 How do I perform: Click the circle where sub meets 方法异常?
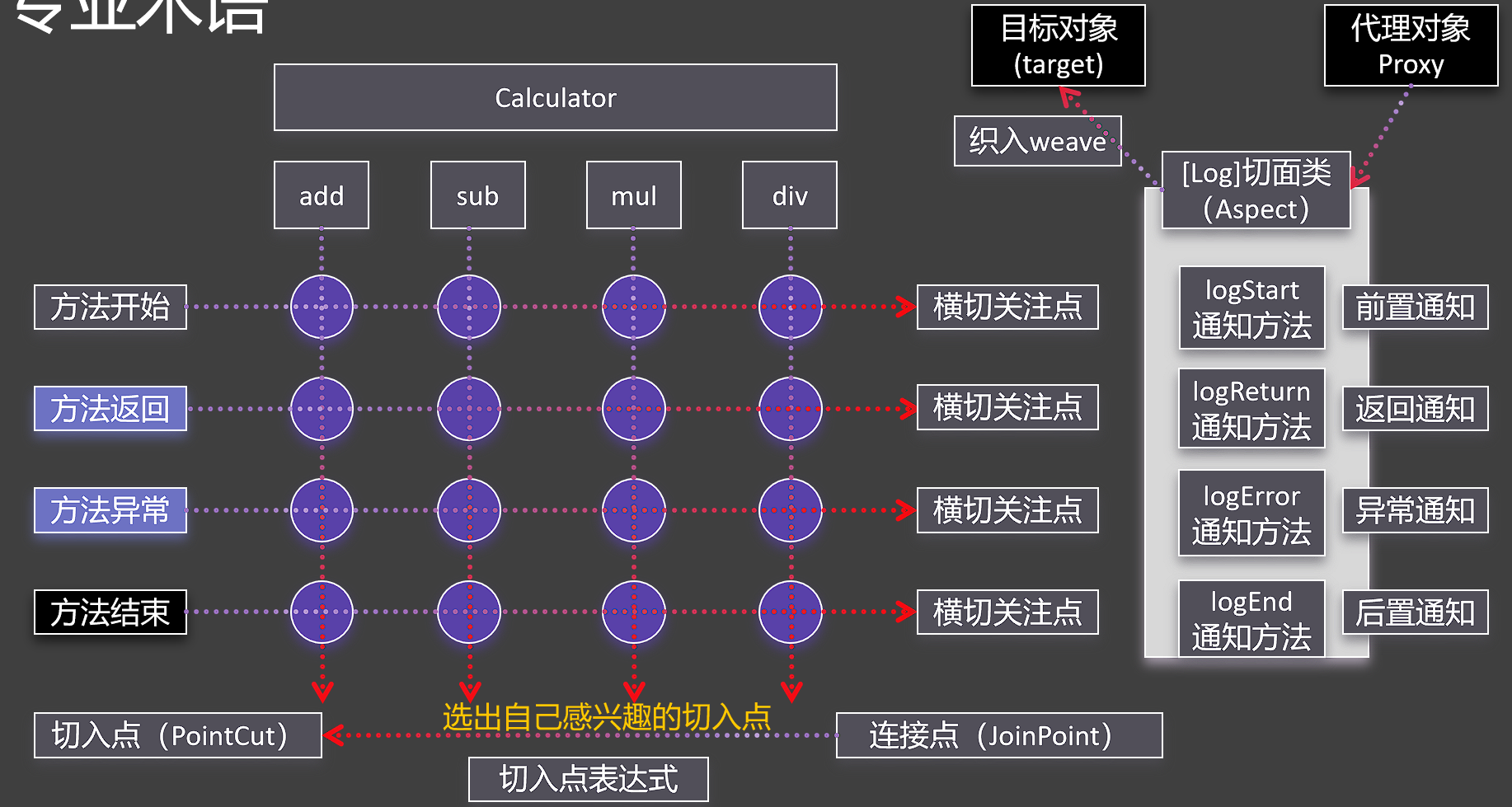pyautogui.click(x=469, y=510)
